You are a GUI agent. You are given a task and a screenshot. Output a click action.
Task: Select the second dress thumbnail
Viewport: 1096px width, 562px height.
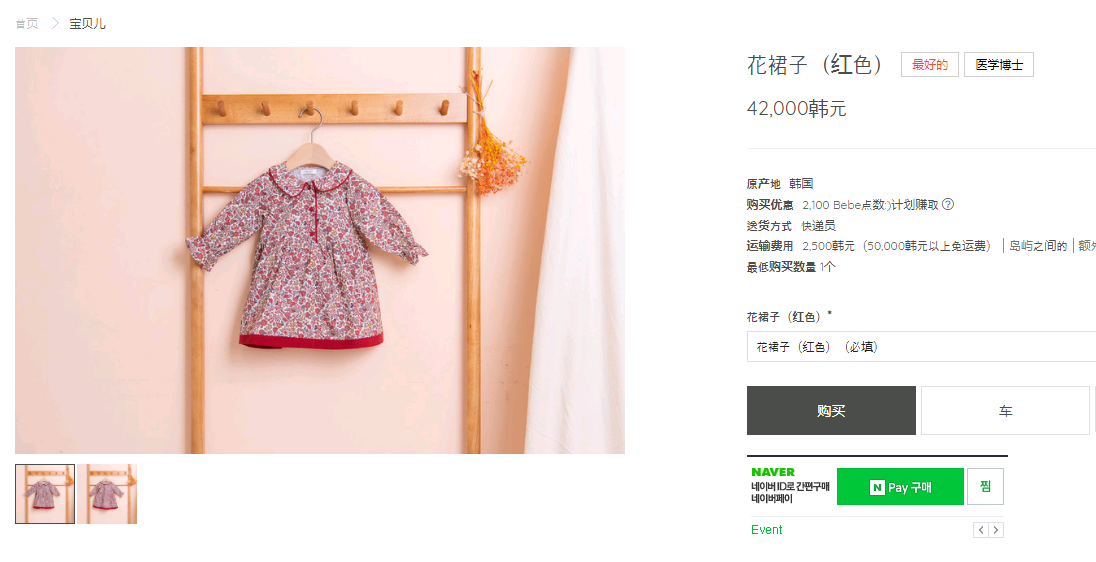tap(107, 494)
